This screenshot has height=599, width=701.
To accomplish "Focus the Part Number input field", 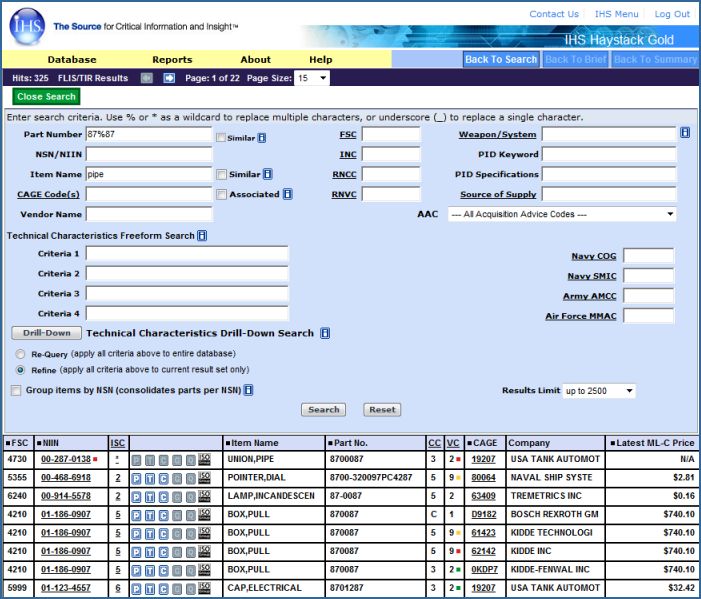I will [x=149, y=134].
